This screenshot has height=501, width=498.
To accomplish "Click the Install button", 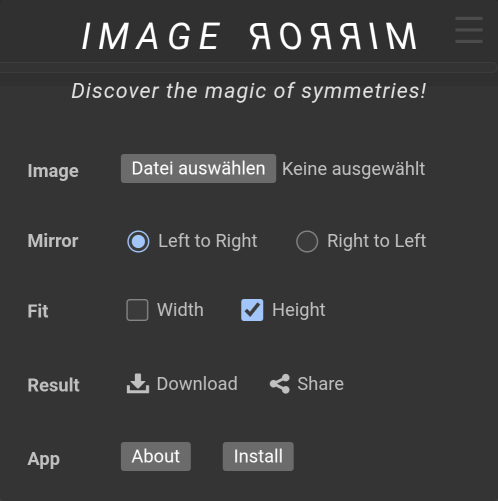I will click(258, 456).
